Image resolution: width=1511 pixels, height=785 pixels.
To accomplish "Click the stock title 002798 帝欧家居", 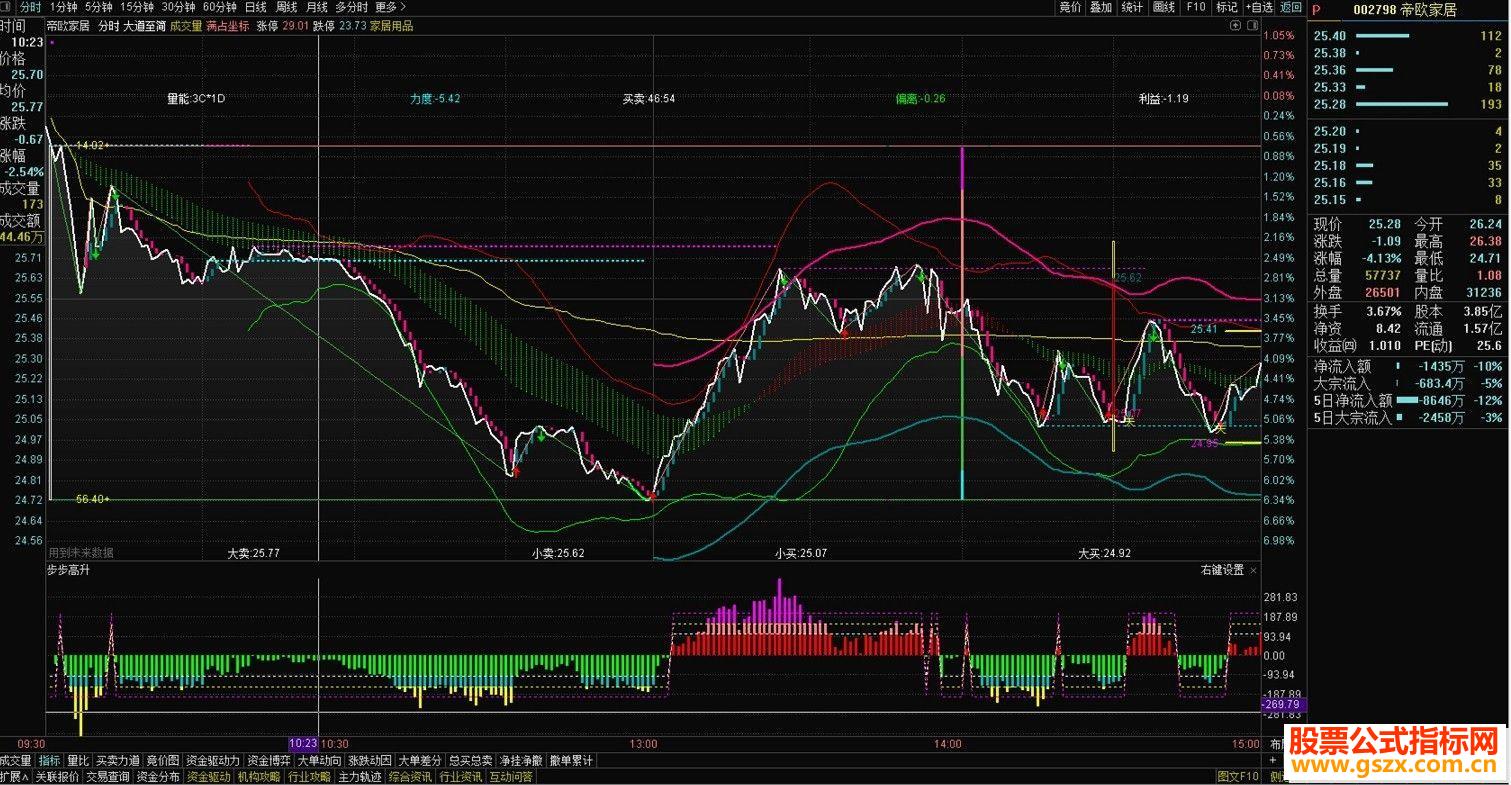I will point(1404,10).
